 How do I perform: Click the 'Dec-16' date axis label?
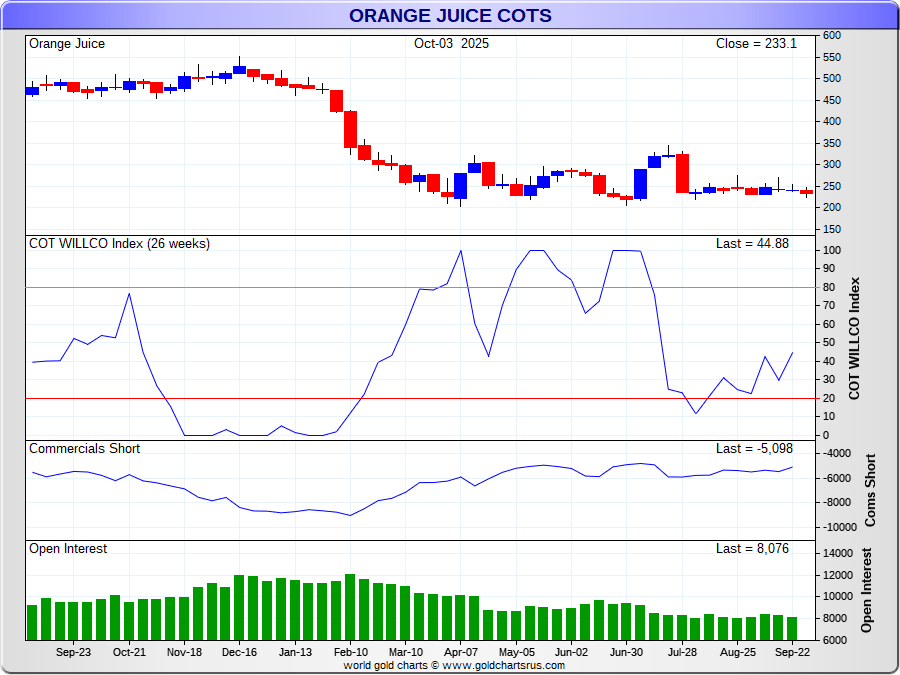point(239,653)
